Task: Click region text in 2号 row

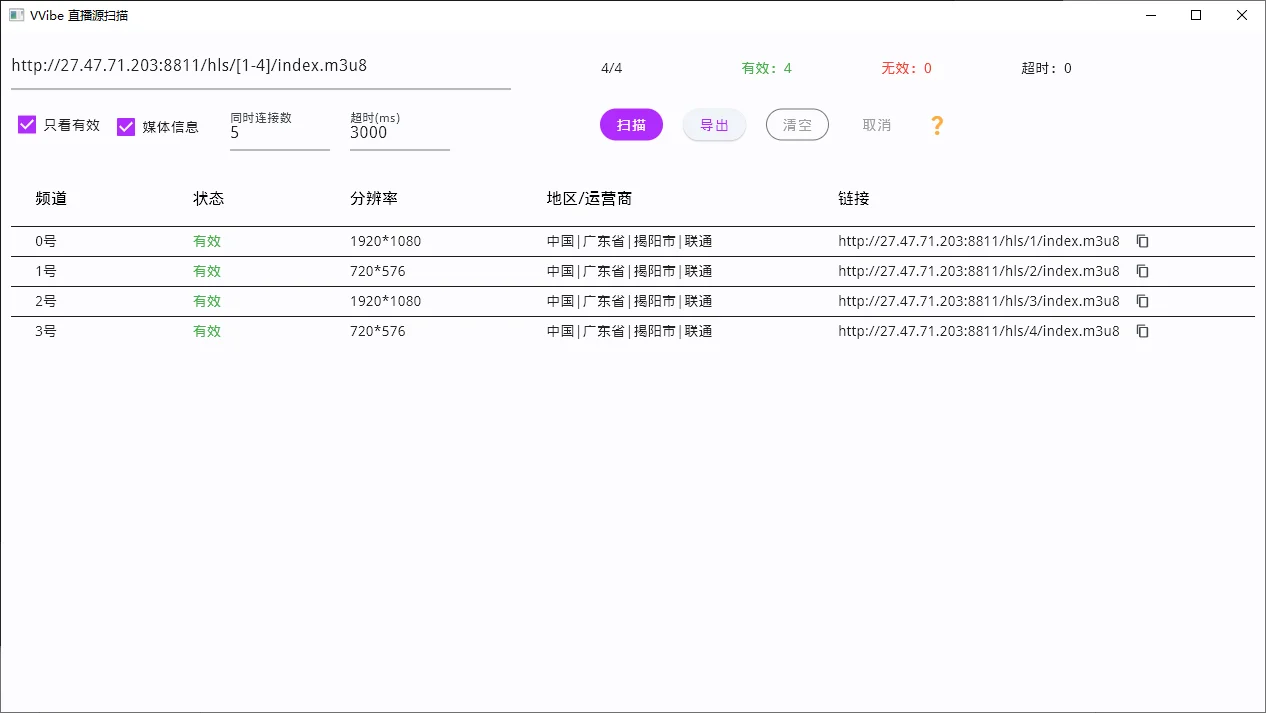Action: coord(630,301)
